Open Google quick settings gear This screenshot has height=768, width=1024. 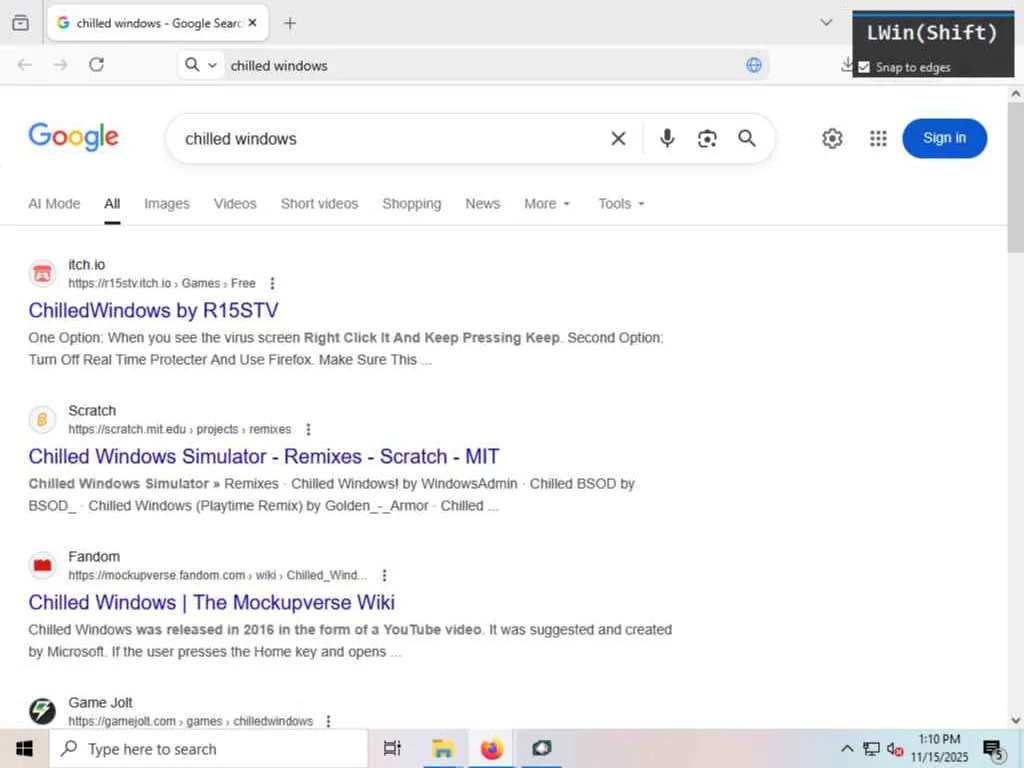pyautogui.click(x=832, y=138)
